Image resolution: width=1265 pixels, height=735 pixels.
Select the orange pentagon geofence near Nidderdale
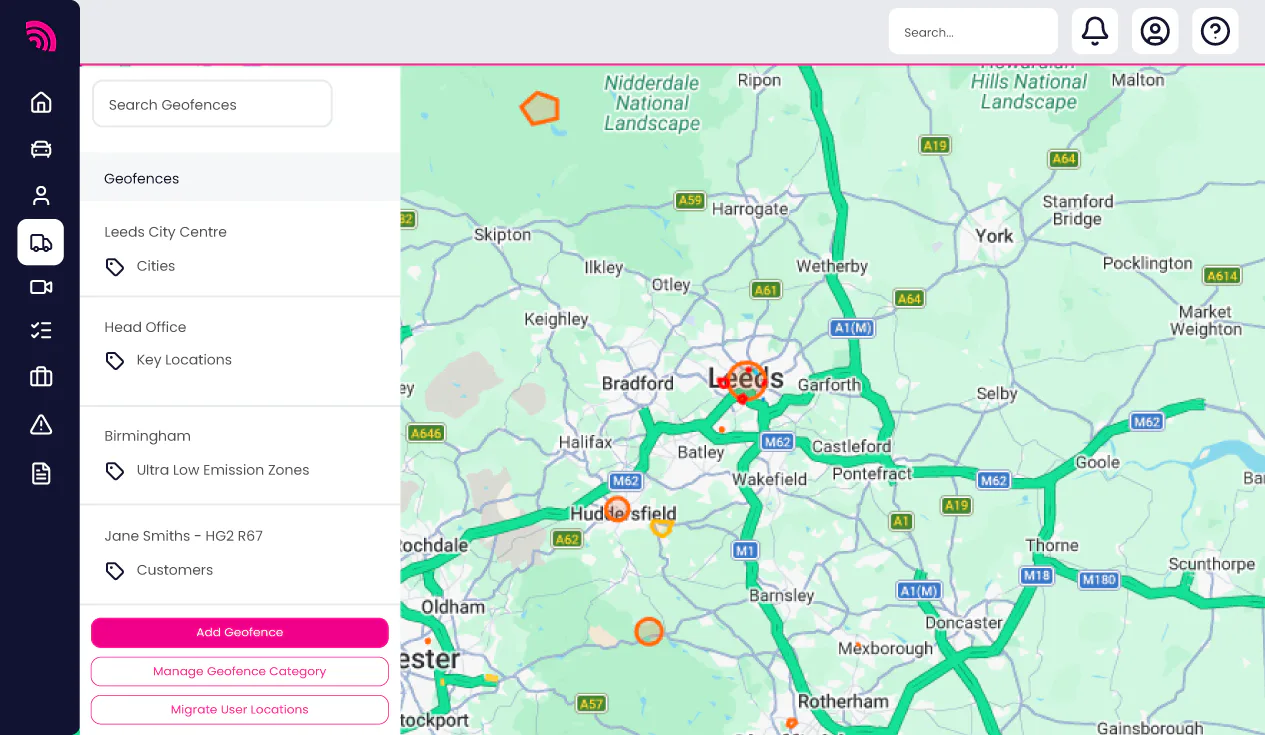click(x=540, y=108)
